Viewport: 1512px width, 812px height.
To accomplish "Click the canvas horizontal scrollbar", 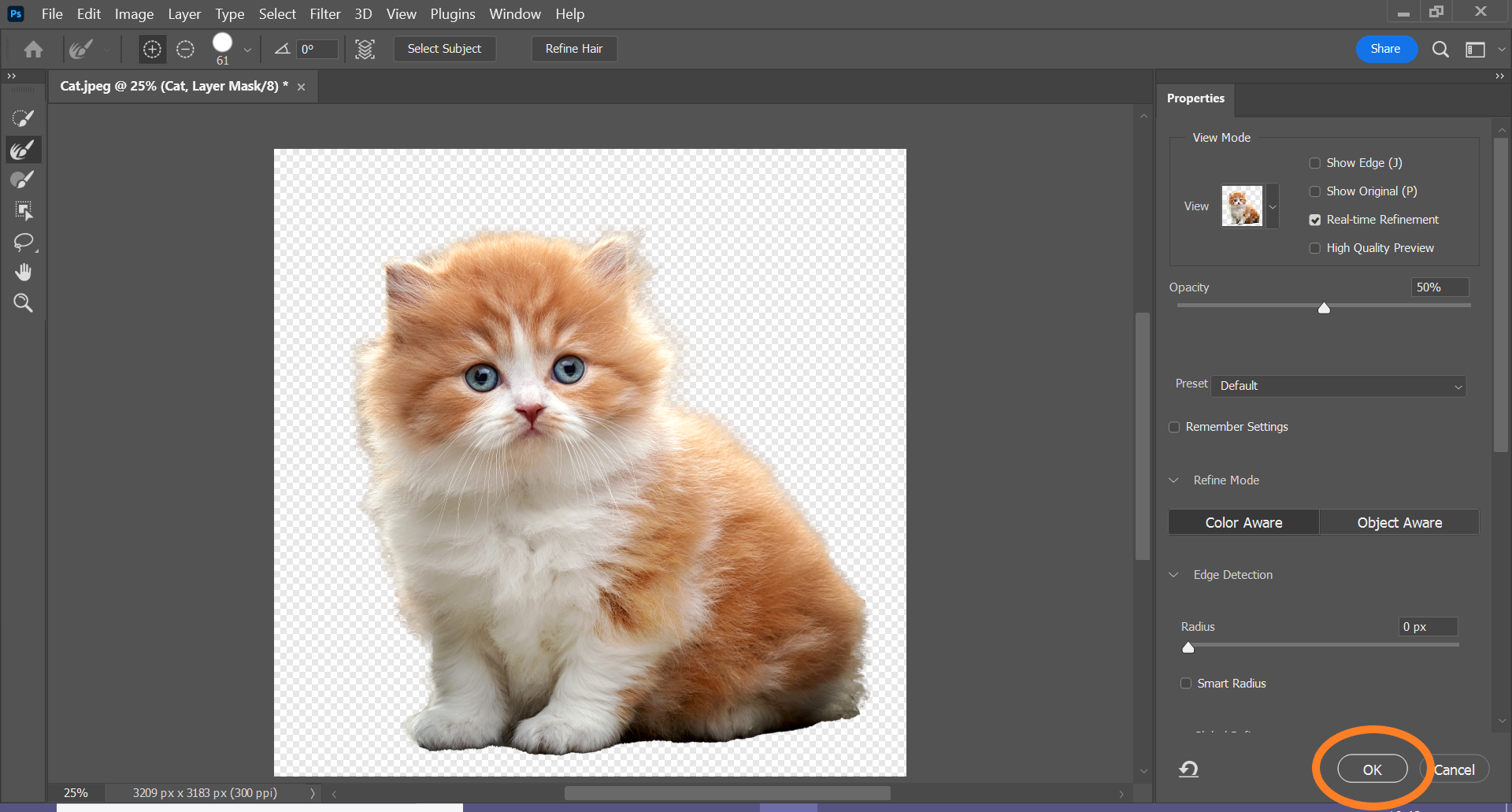I will (x=728, y=793).
